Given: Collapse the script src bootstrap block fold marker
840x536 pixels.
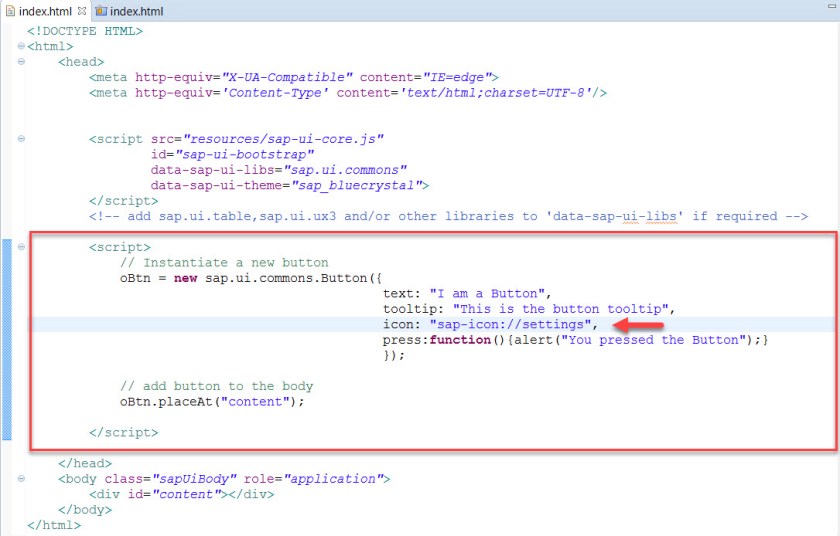Looking at the screenshot, I should [x=21, y=139].
